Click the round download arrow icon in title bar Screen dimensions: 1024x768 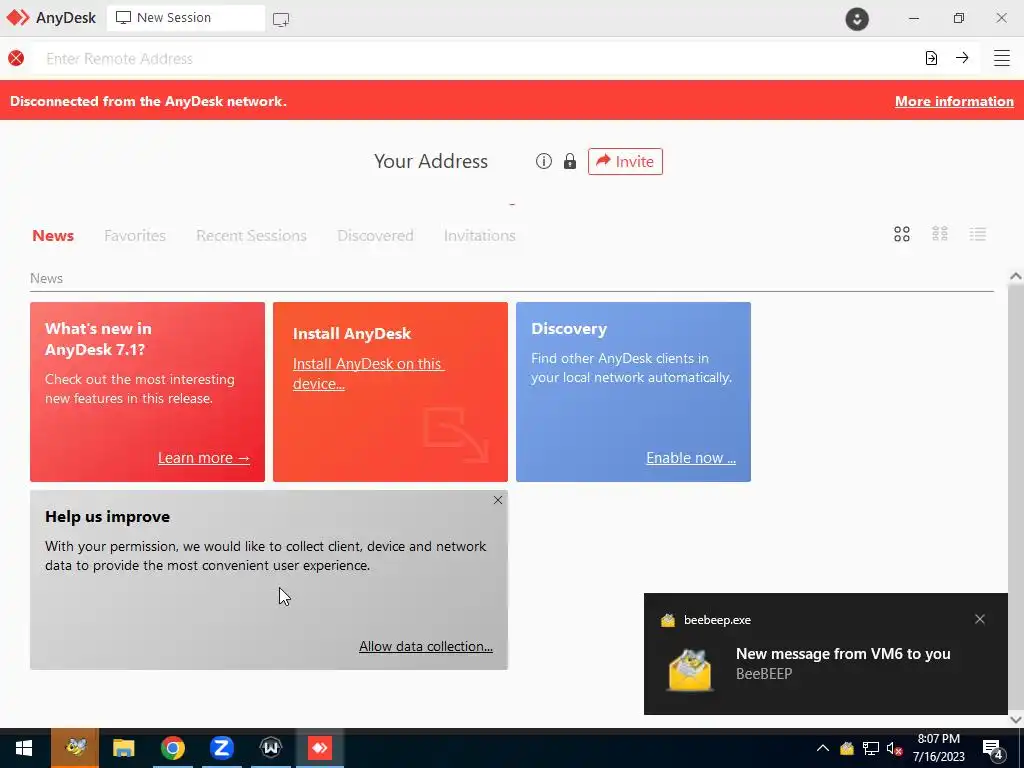pyautogui.click(x=857, y=19)
